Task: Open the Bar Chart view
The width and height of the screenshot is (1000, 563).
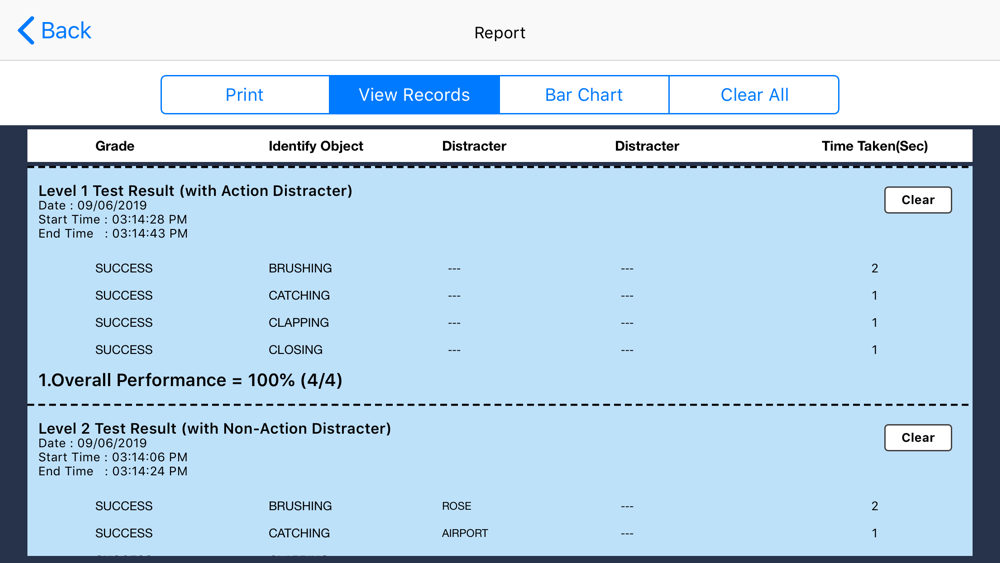Action: click(x=584, y=95)
